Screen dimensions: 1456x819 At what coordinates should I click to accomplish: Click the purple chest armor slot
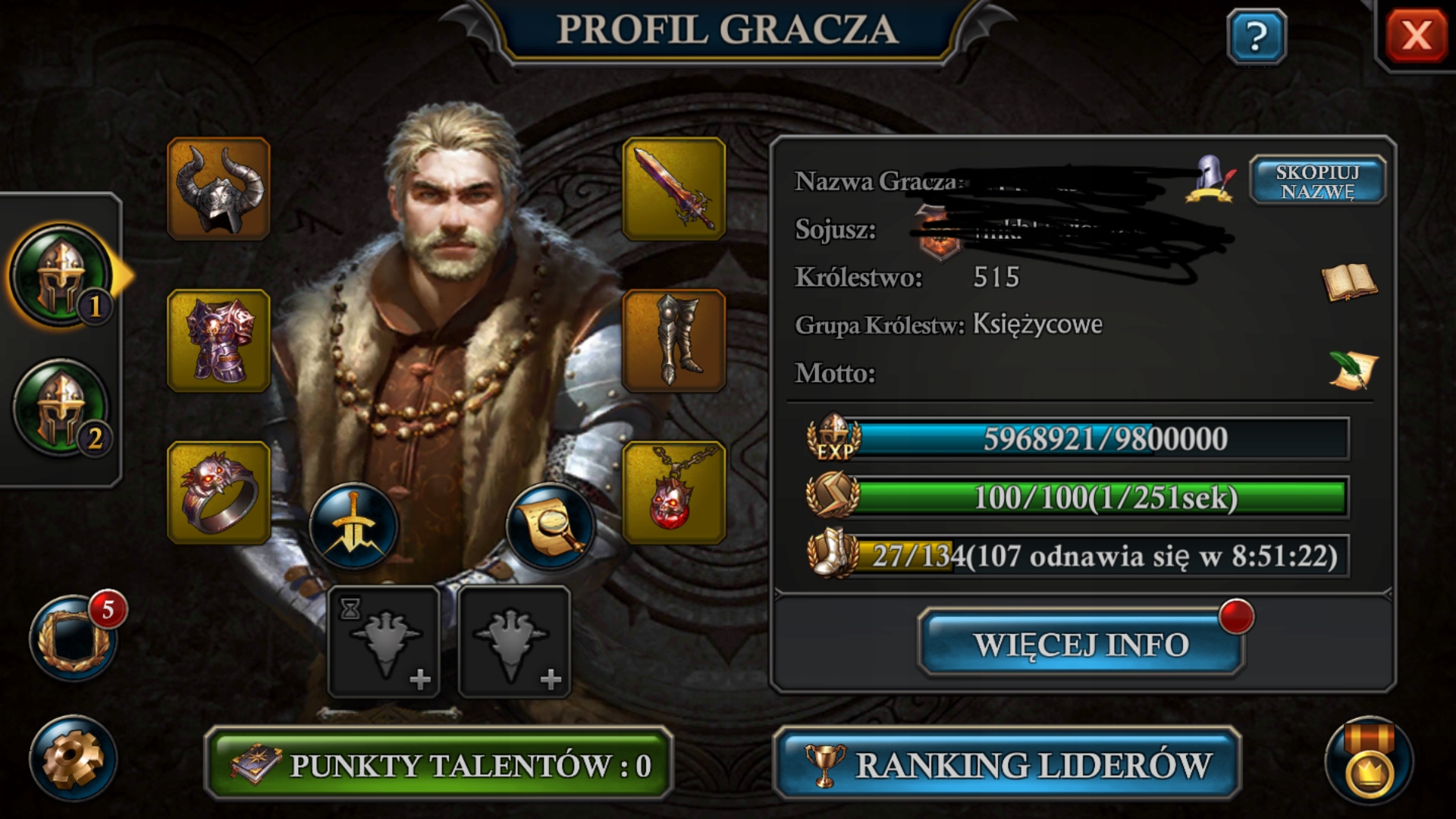coord(218,340)
